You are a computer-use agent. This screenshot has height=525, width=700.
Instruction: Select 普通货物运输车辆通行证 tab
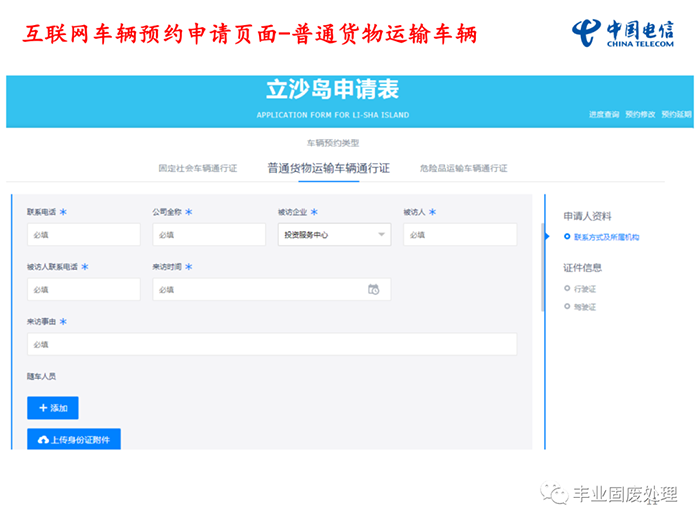[x=328, y=168]
